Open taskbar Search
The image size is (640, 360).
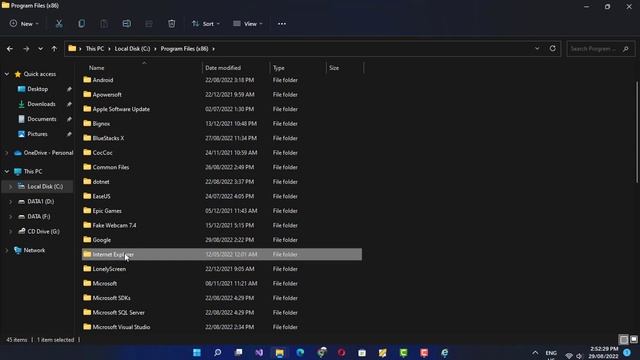[218, 352]
